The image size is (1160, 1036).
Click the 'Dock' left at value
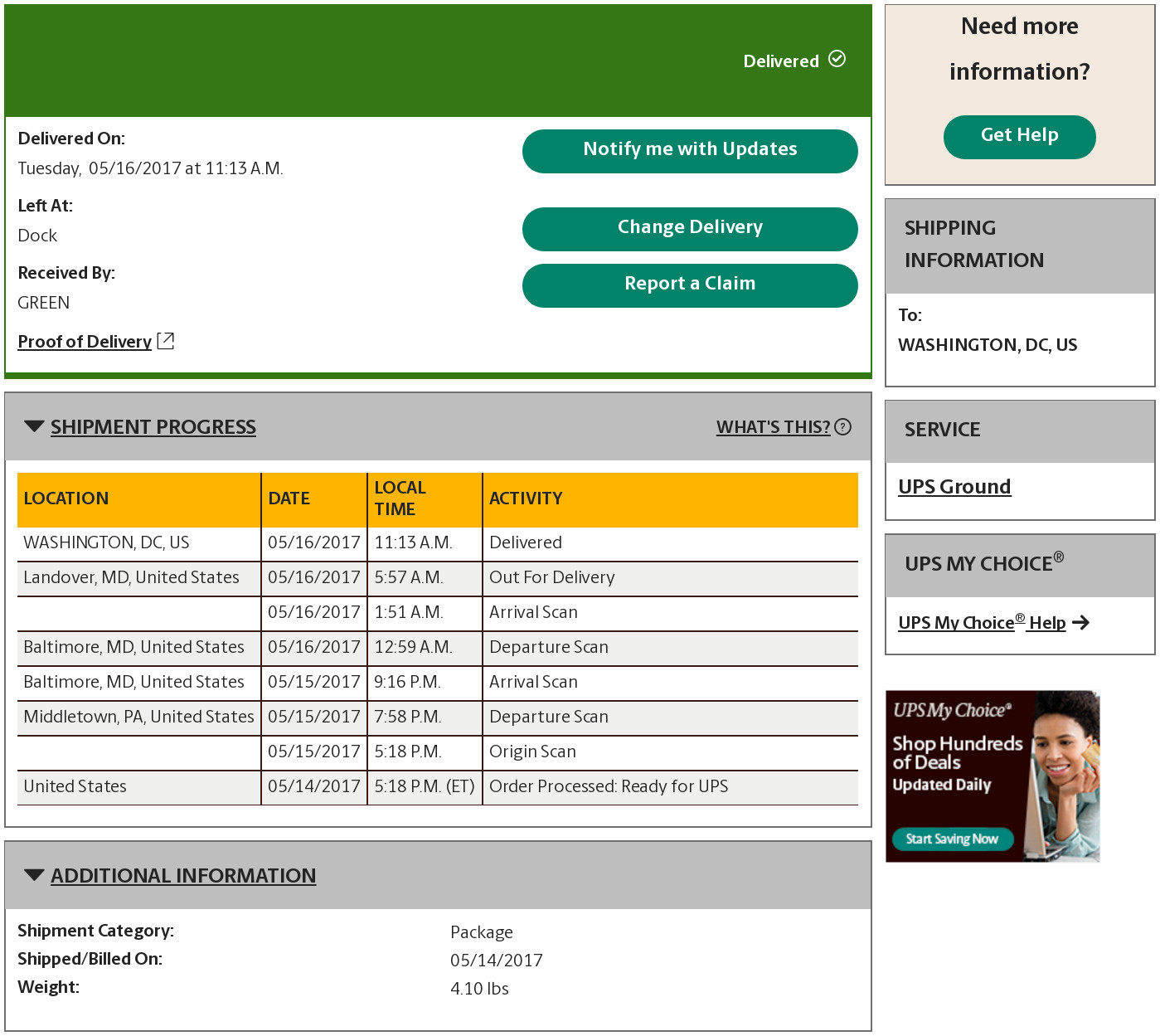click(x=37, y=236)
